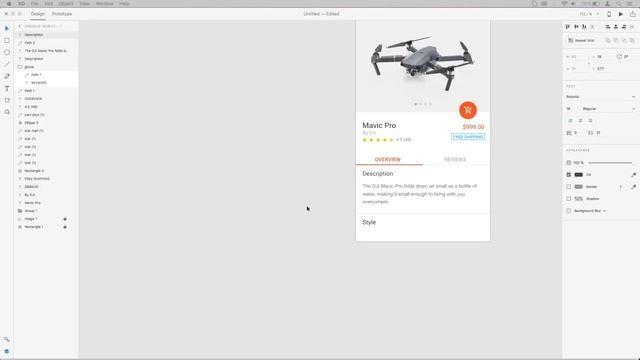Click the opacity slider track
The height and width of the screenshot is (360, 640).
click(610, 163)
